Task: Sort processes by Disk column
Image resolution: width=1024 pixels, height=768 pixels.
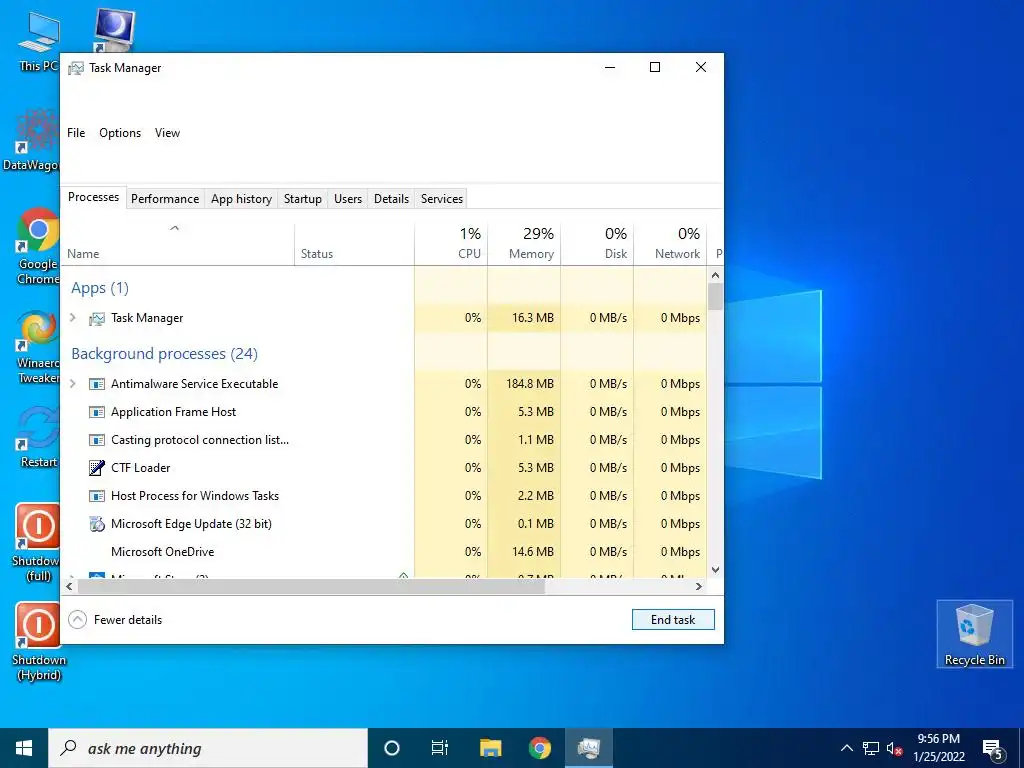Action: coord(597,245)
